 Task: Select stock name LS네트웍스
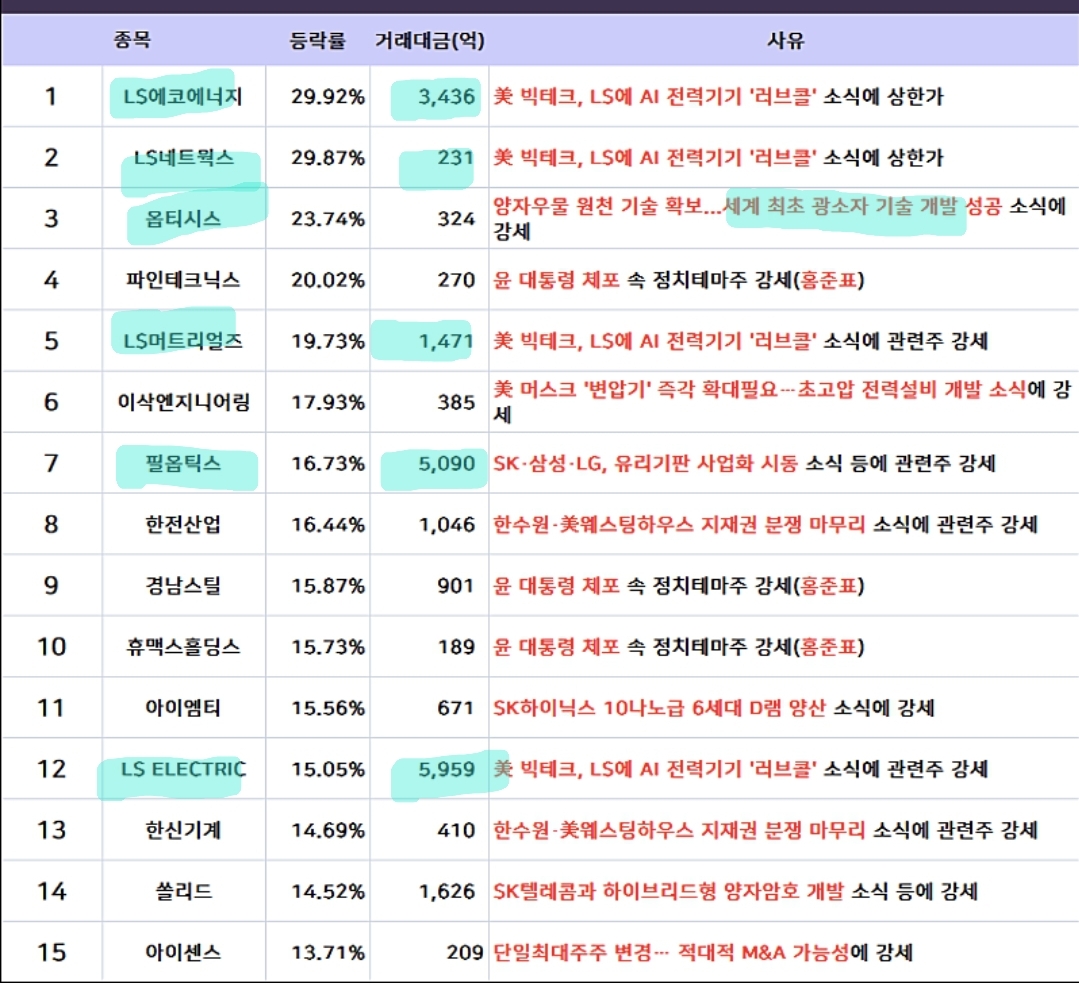click(183, 158)
